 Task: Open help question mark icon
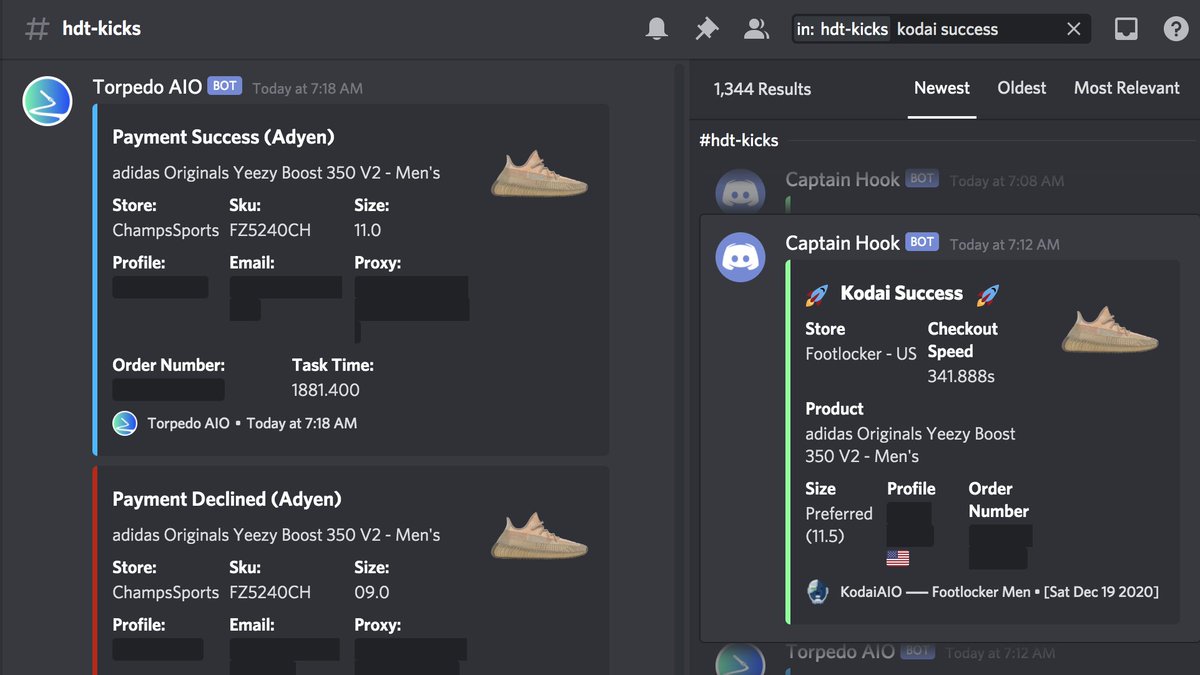pos(1176,29)
